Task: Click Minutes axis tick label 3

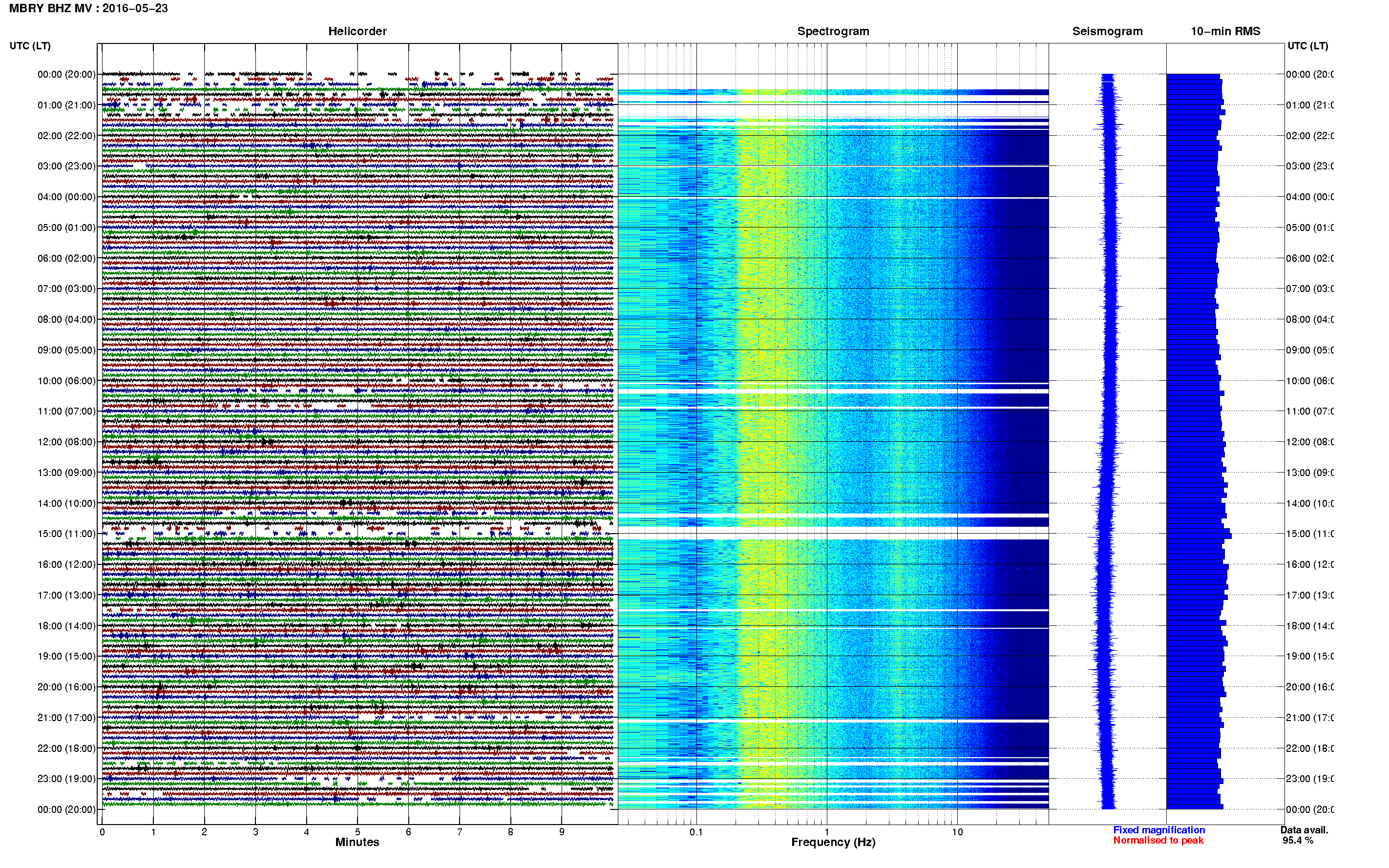Action: coord(255,832)
